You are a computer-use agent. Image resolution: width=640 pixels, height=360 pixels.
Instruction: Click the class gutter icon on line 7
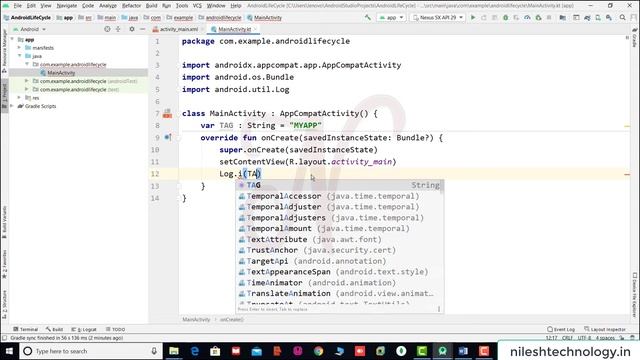point(167,113)
